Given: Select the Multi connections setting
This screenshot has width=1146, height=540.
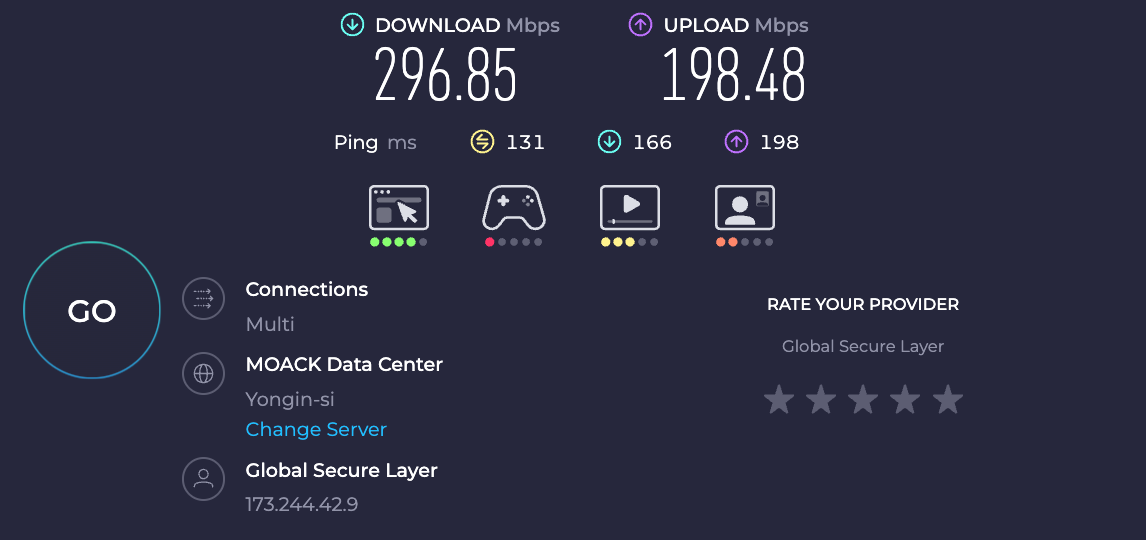Looking at the screenshot, I should 270,324.
